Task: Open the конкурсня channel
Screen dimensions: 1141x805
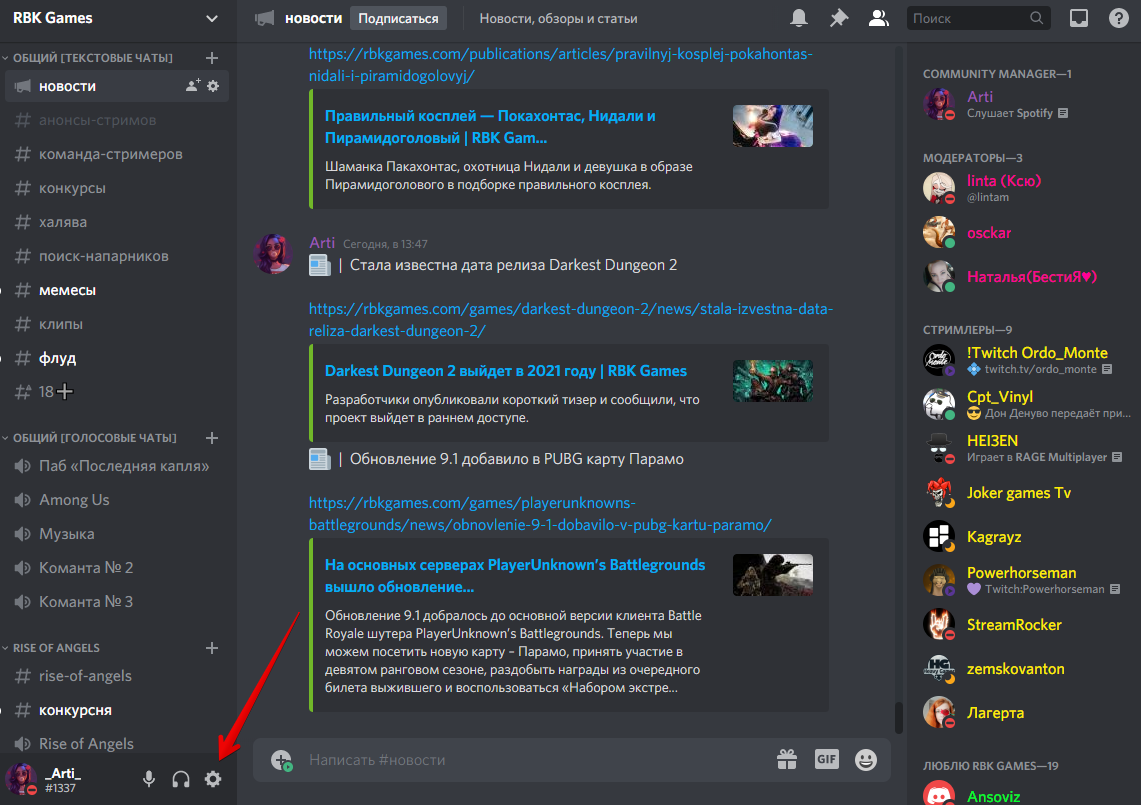Action: pos(116,710)
